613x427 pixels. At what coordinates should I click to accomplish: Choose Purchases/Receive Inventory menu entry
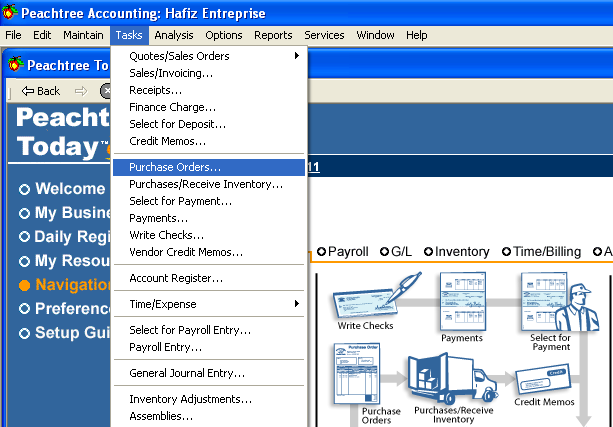coord(209,184)
